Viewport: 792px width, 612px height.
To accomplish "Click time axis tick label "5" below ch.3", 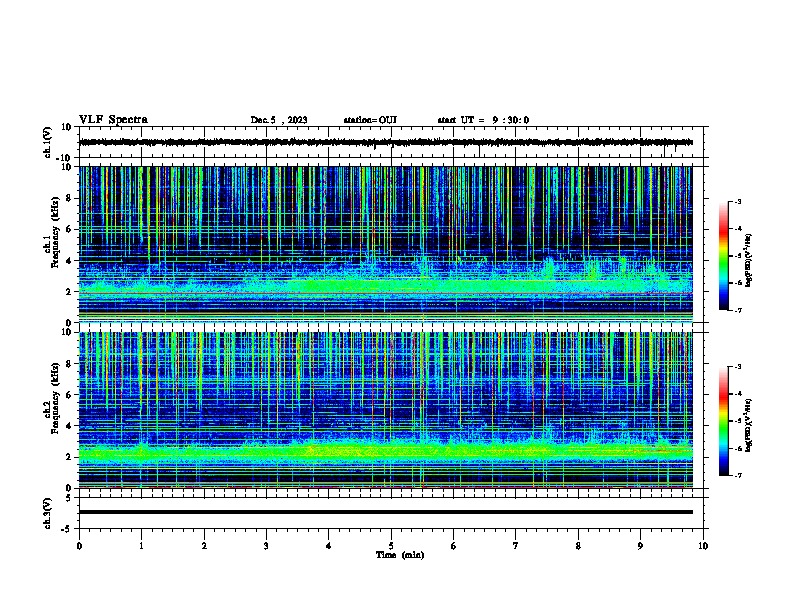I will pyautogui.click(x=391, y=546).
